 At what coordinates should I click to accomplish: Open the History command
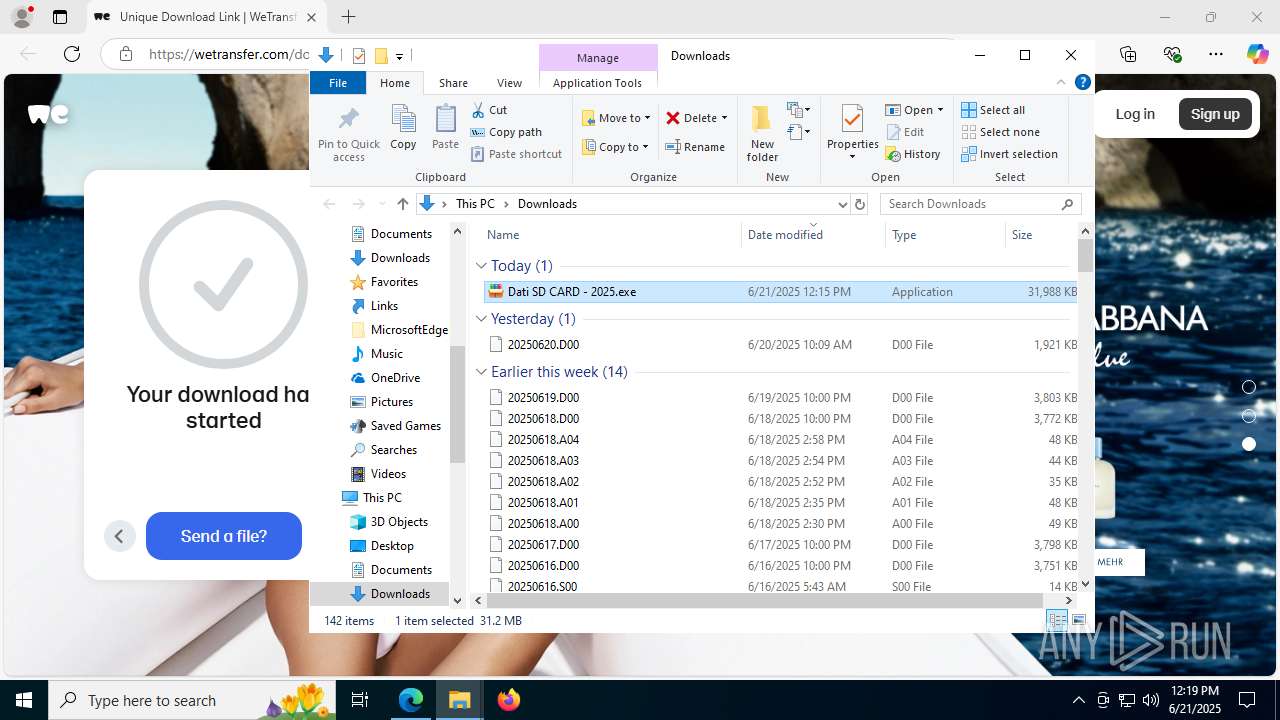tap(913, 154)
